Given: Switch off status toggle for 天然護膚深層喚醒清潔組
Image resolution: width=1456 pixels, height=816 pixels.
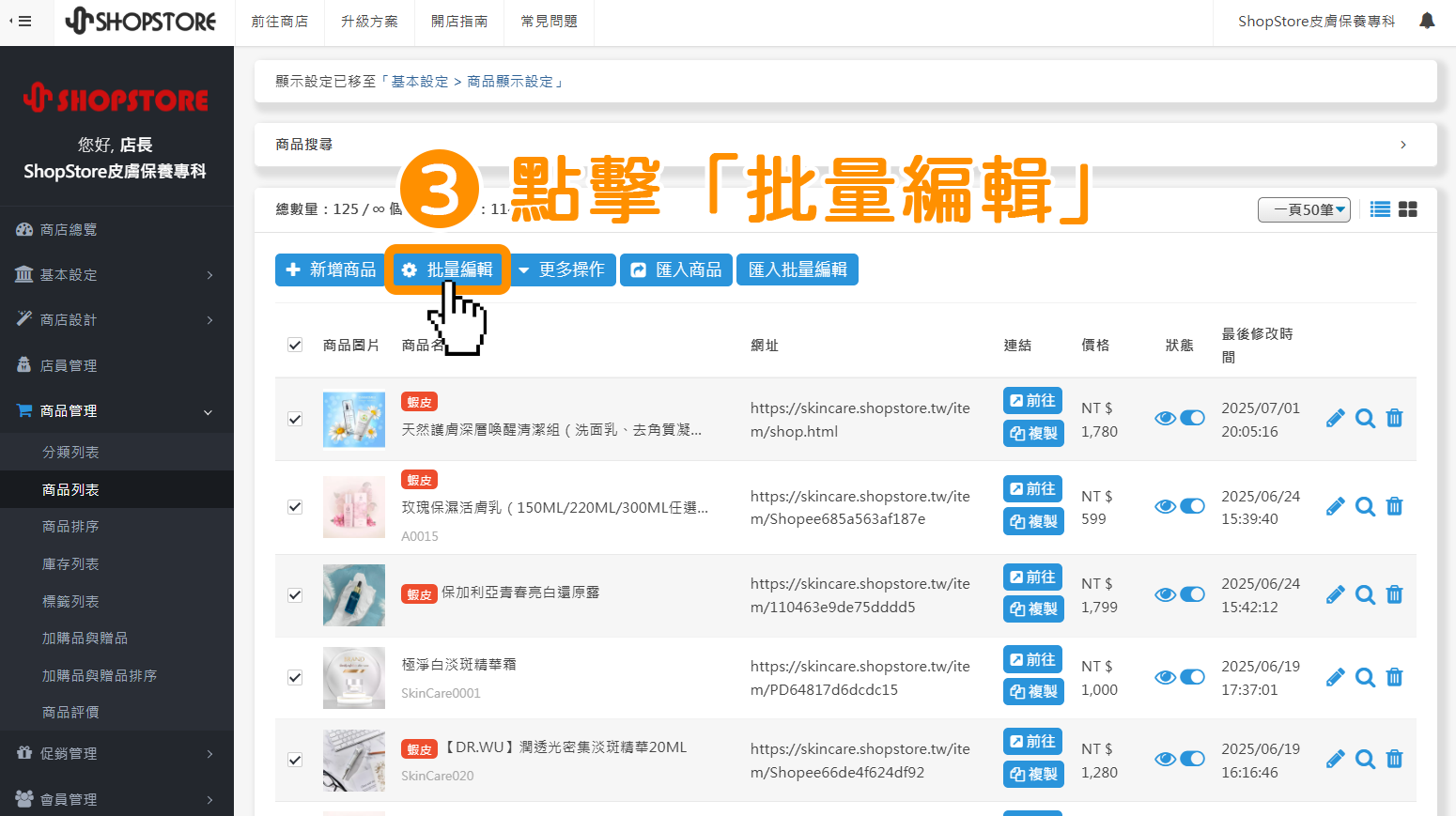Looking at the screenshot, I should point(1193,419).
